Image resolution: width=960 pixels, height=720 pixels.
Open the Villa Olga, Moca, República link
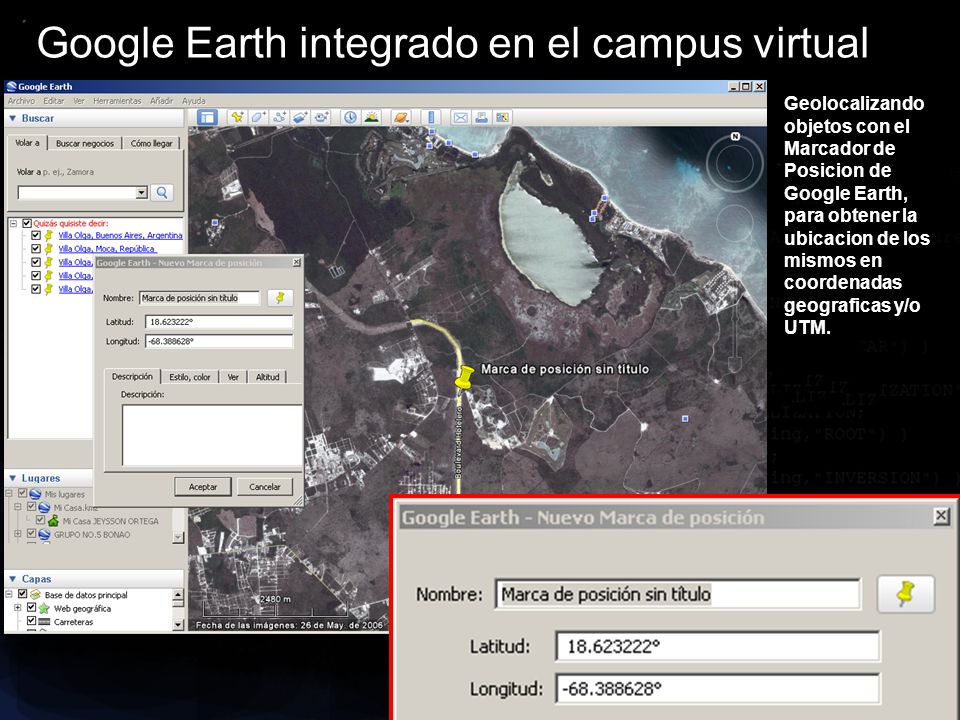pos(107,249)
